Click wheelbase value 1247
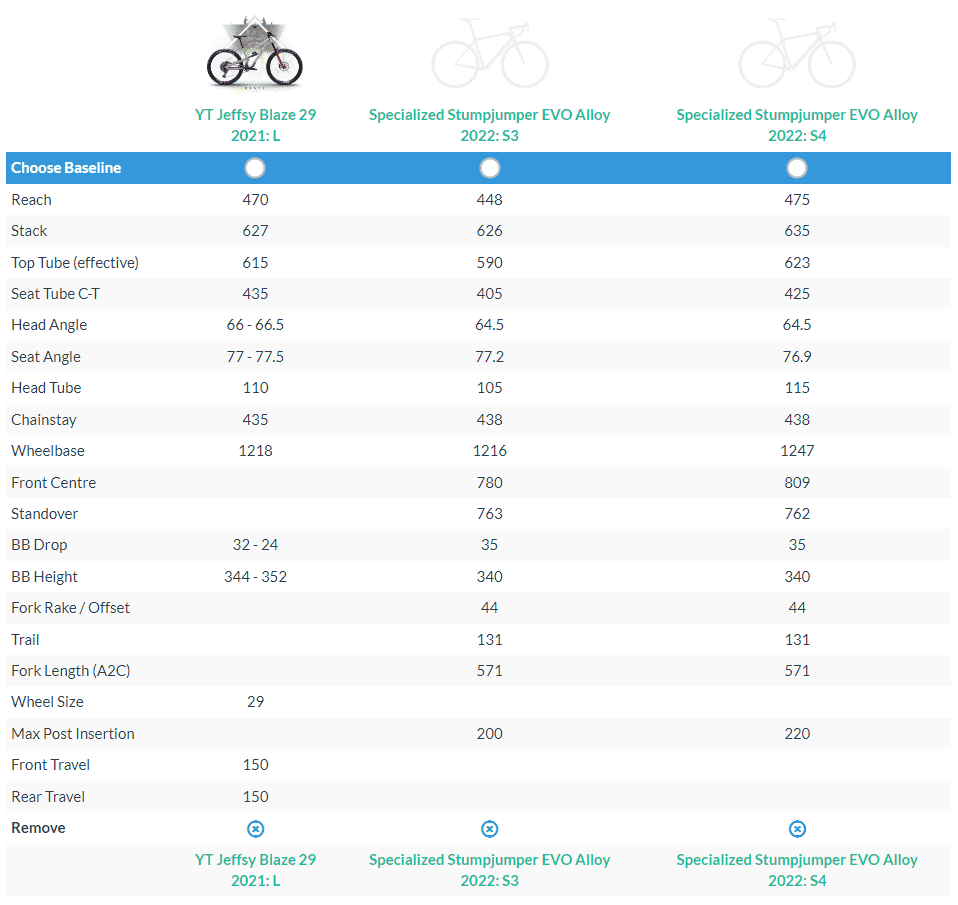The width and height of the screenshot is (958, 905). tap(797, 451)
